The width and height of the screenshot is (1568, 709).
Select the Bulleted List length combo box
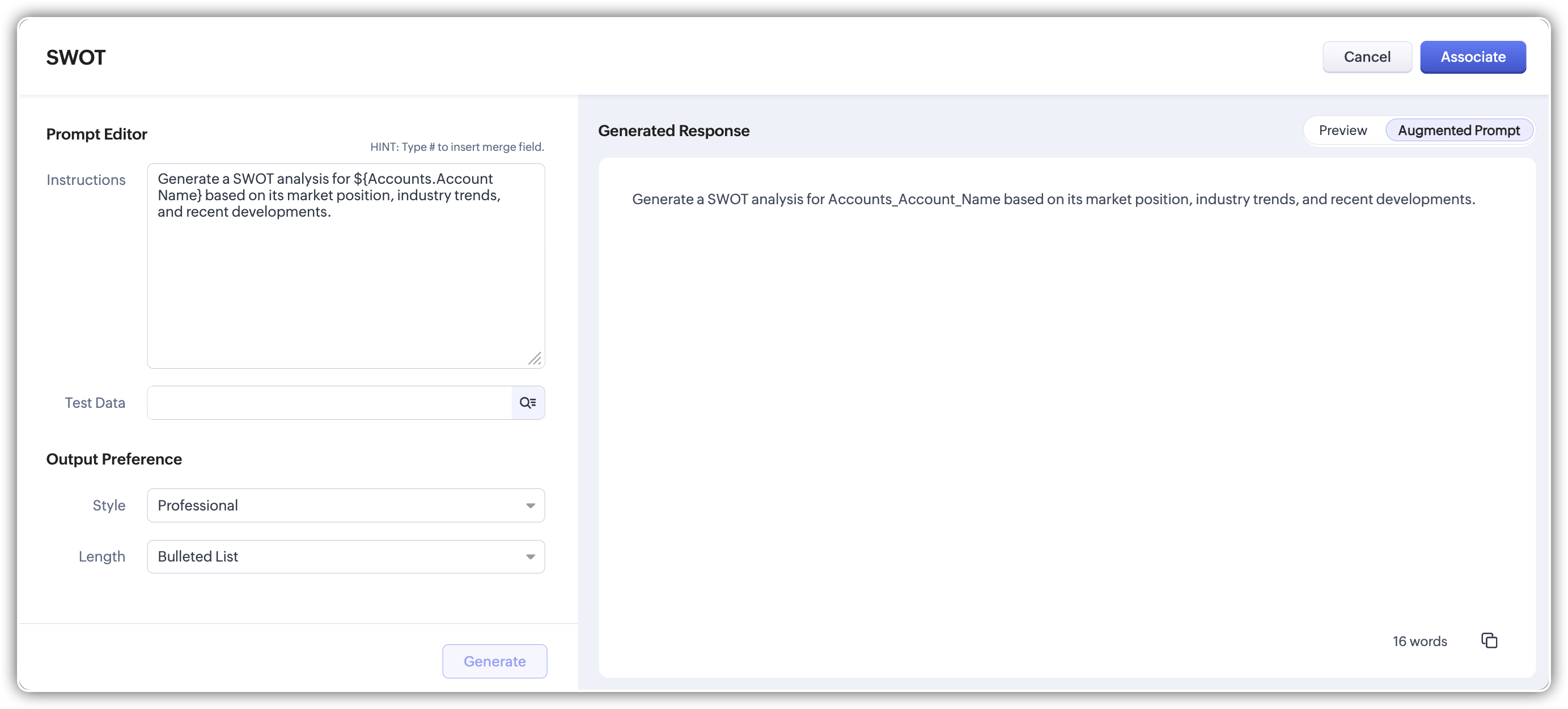pos(335,557)
